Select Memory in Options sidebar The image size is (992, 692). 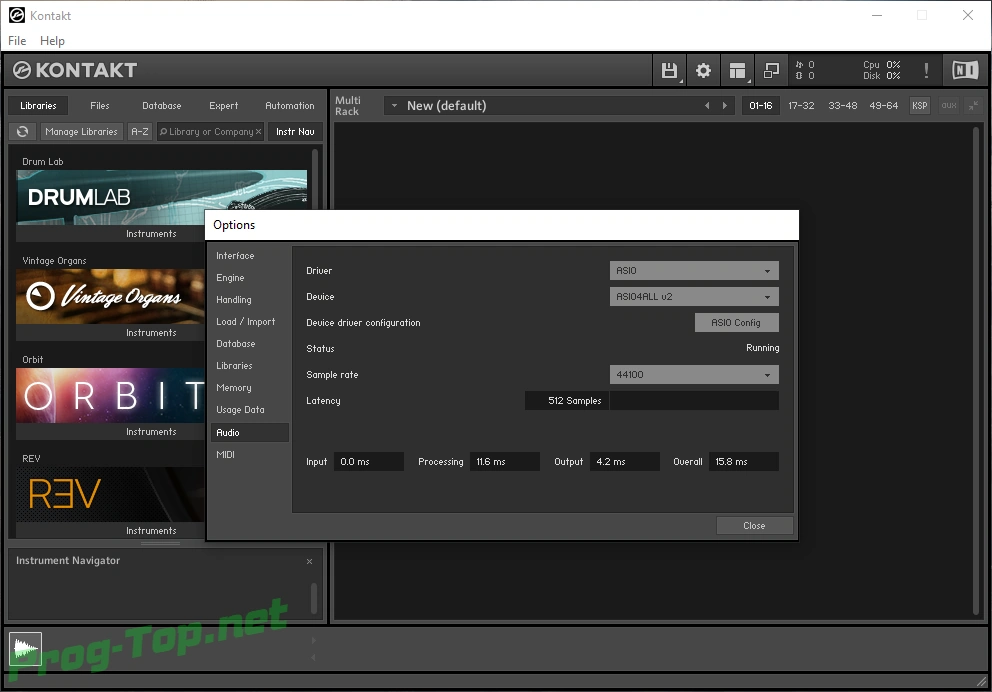[249, 388]
